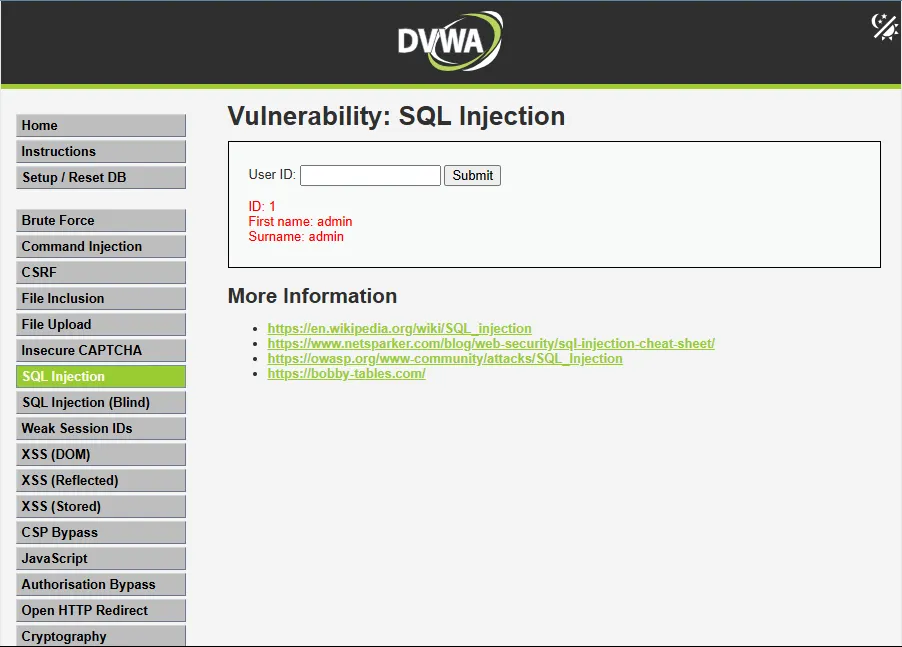Open the Home page from the sidebar

click(x=100, y=125)
